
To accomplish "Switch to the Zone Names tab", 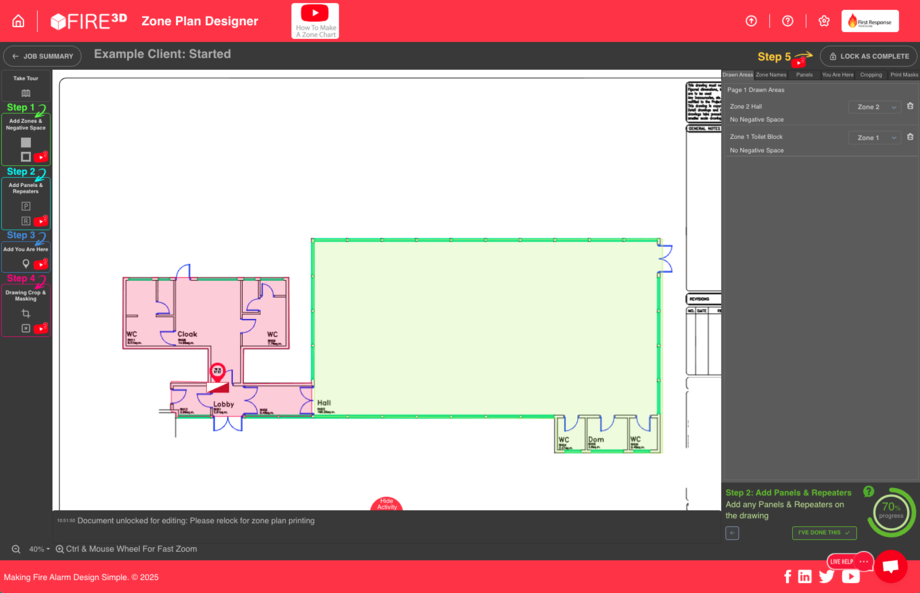I will (x=771, y=74).
